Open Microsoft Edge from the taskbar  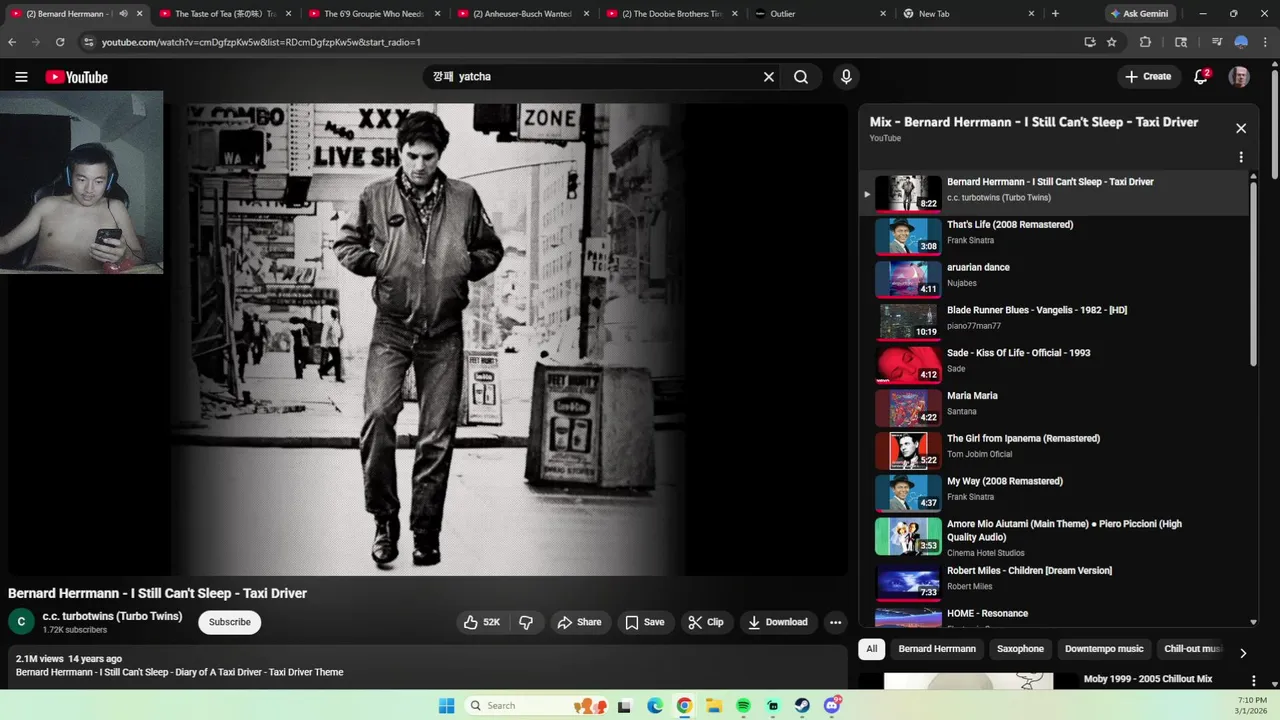tap(654, 705)
